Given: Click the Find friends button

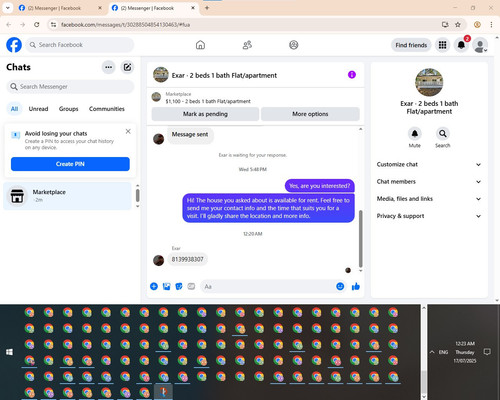Looking at the screenshot, I should pyautogui.click(x=411, y=45).
